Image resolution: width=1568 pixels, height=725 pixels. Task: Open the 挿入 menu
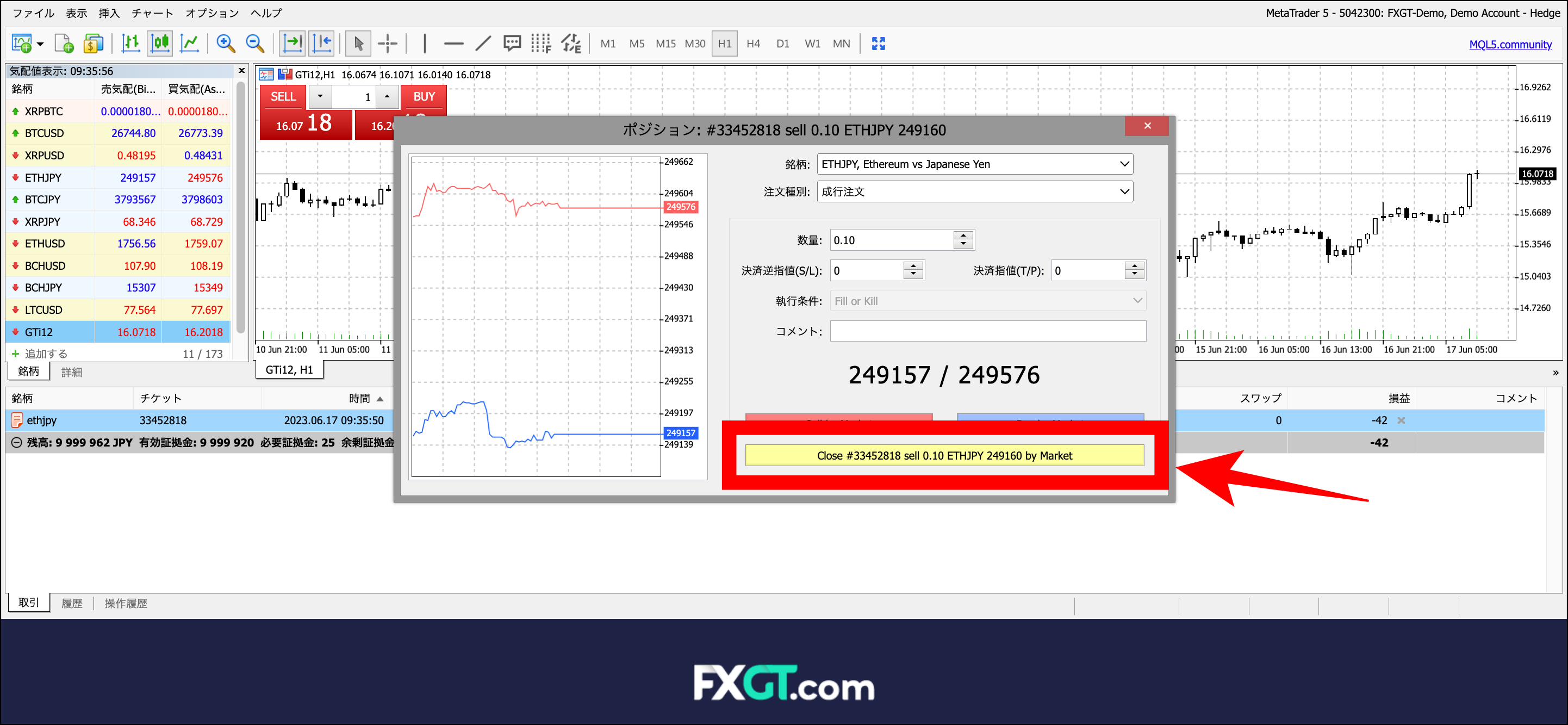(109, 13)
